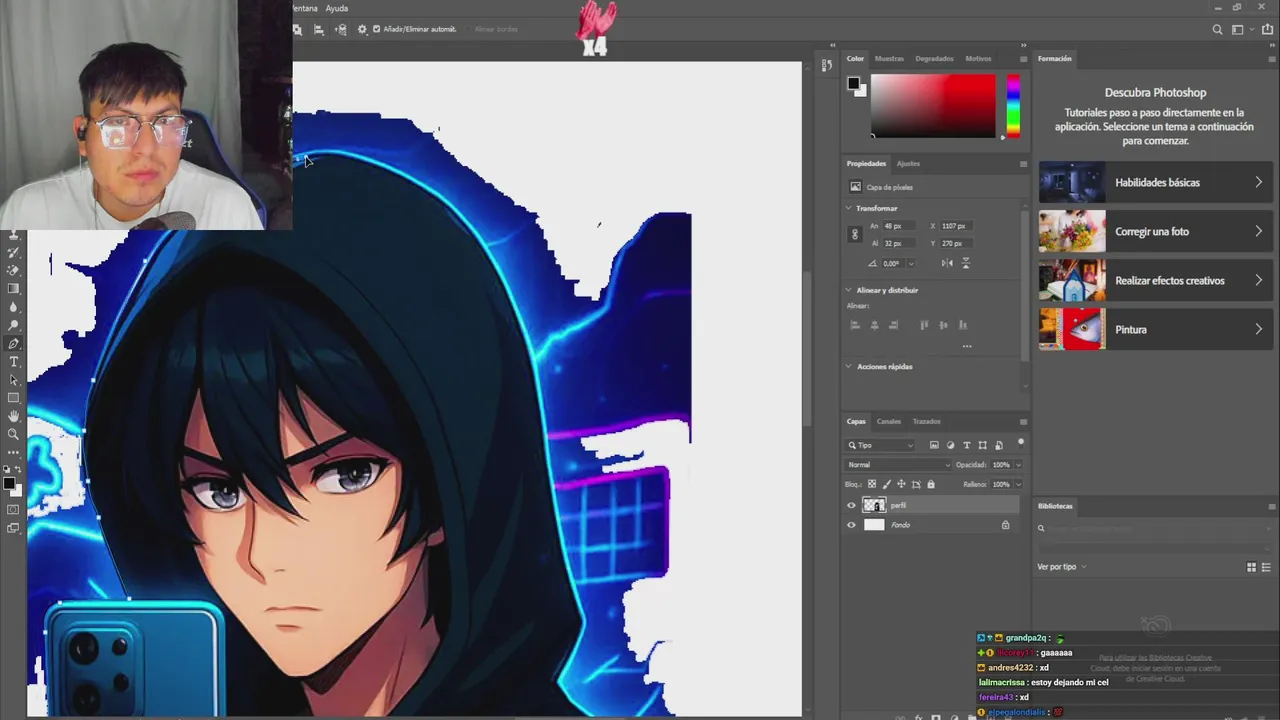
Task: Click the hue slider in Color panel
Action: 1013,106
